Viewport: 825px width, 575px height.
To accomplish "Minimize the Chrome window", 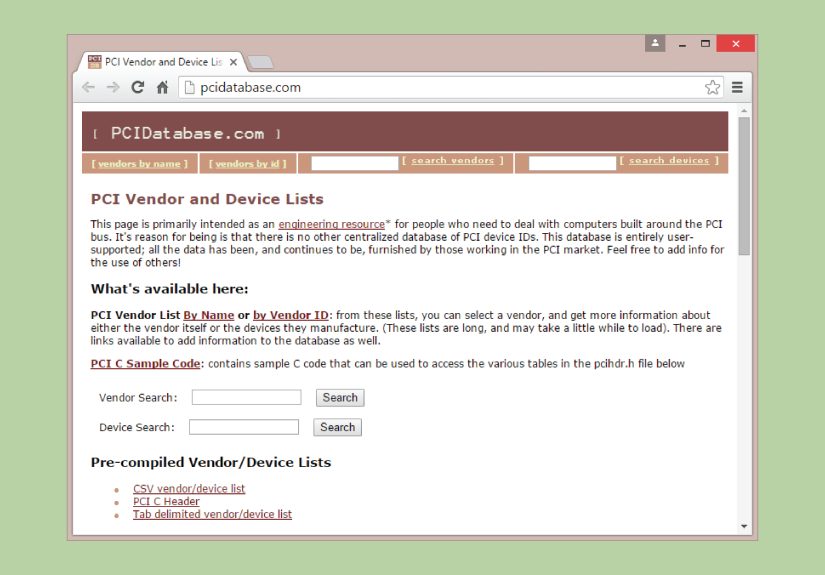I will coord(682,44).
